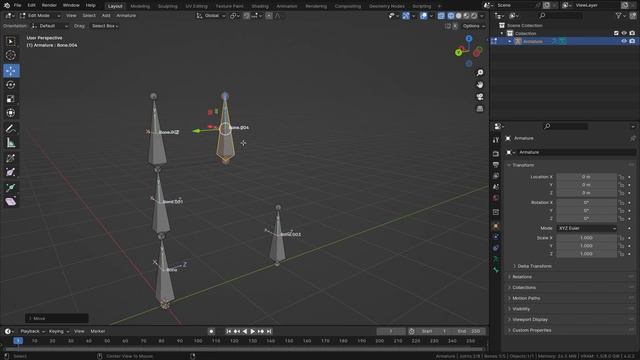Switch to Rendered viewport shading
640x360 pixels.
474,16
